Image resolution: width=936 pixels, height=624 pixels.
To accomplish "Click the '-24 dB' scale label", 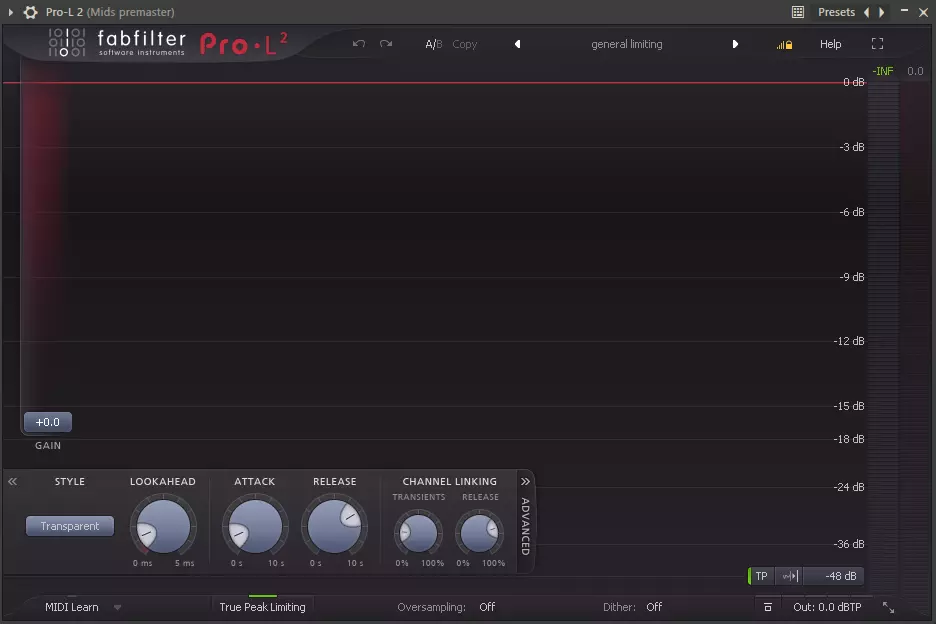I will pyautogui.click(x=849, y=487).
